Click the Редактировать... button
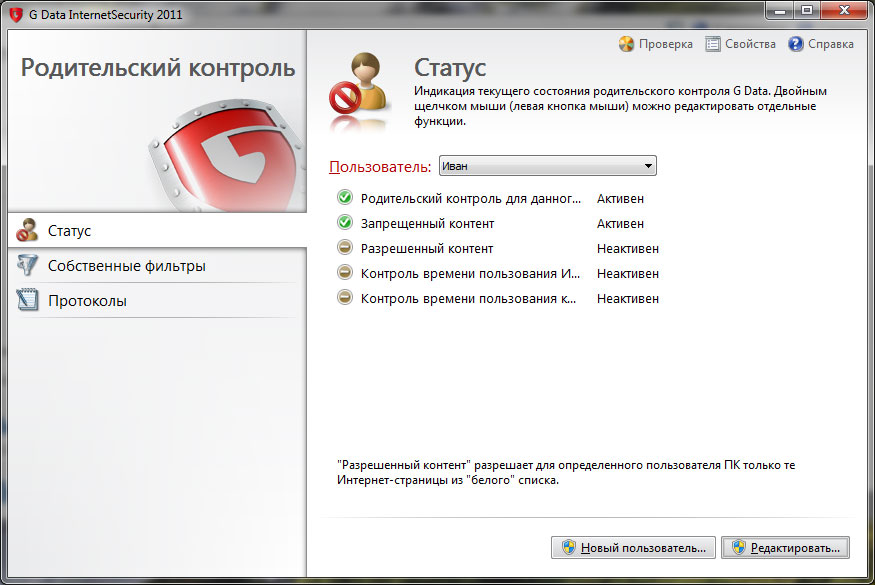Image resolution: width=875 pixels, height=585 pixels. (x=786, y=548)
